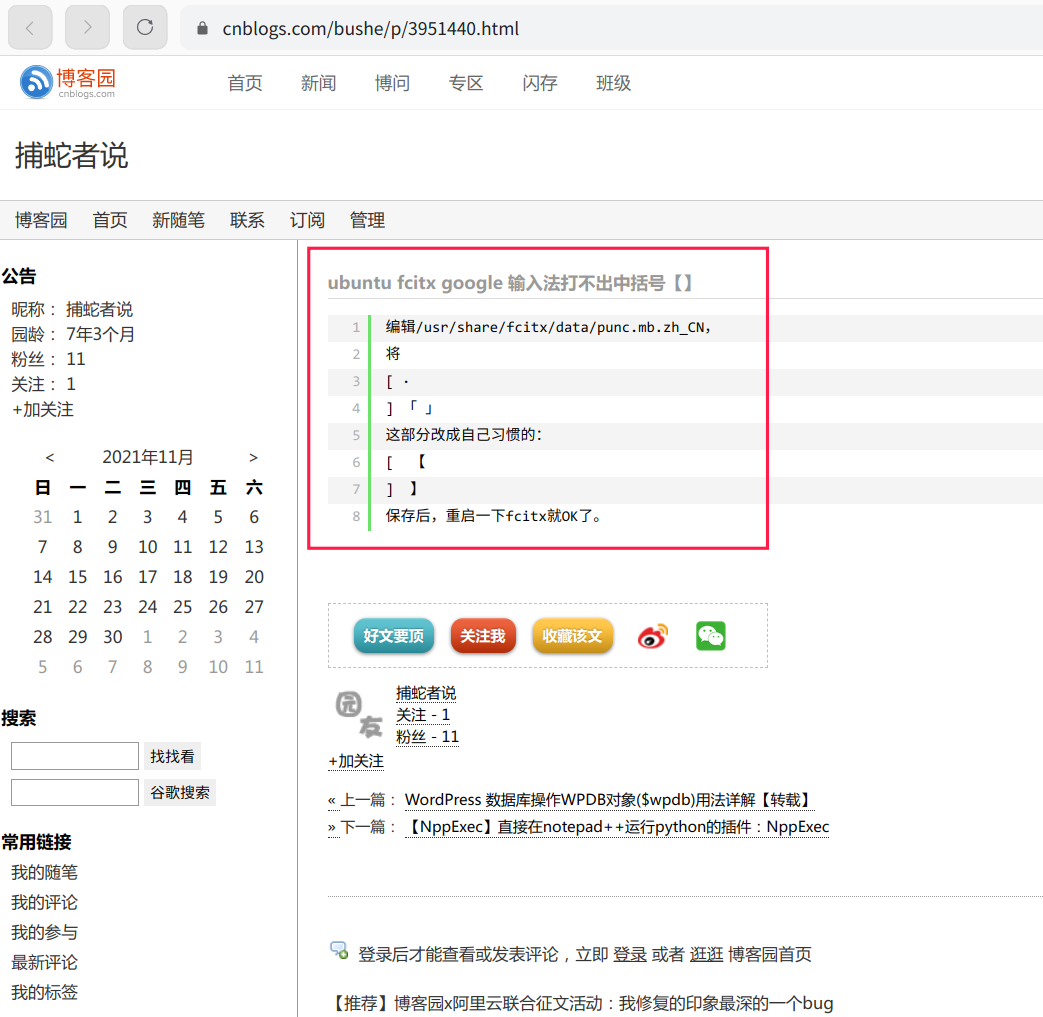The height and width of the screenshot is (1017, 1043).
Task: Open 新闻 in the top navigation
Action: click(x=319, y=83)
